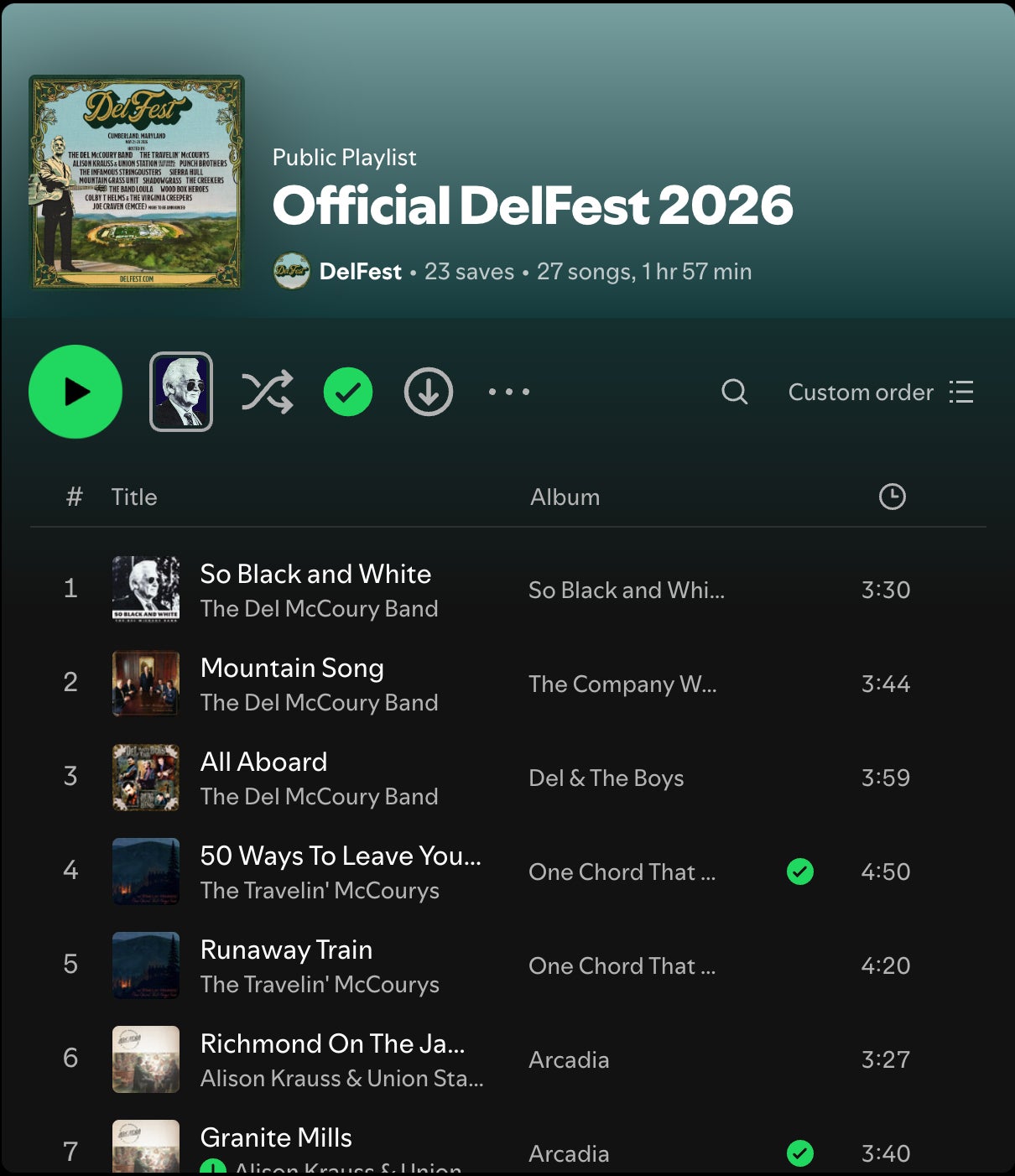This screenshot has width=1015, height=1176.
Task: Toggle saved checkmark on Granite Mills row
Action: click(800, 1153)
